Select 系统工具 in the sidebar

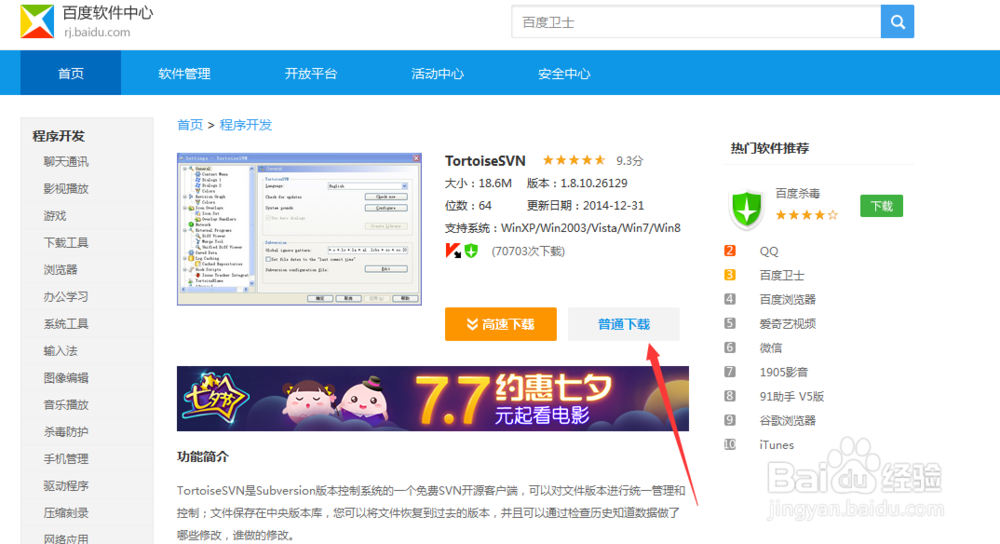[x=66, y=324]
